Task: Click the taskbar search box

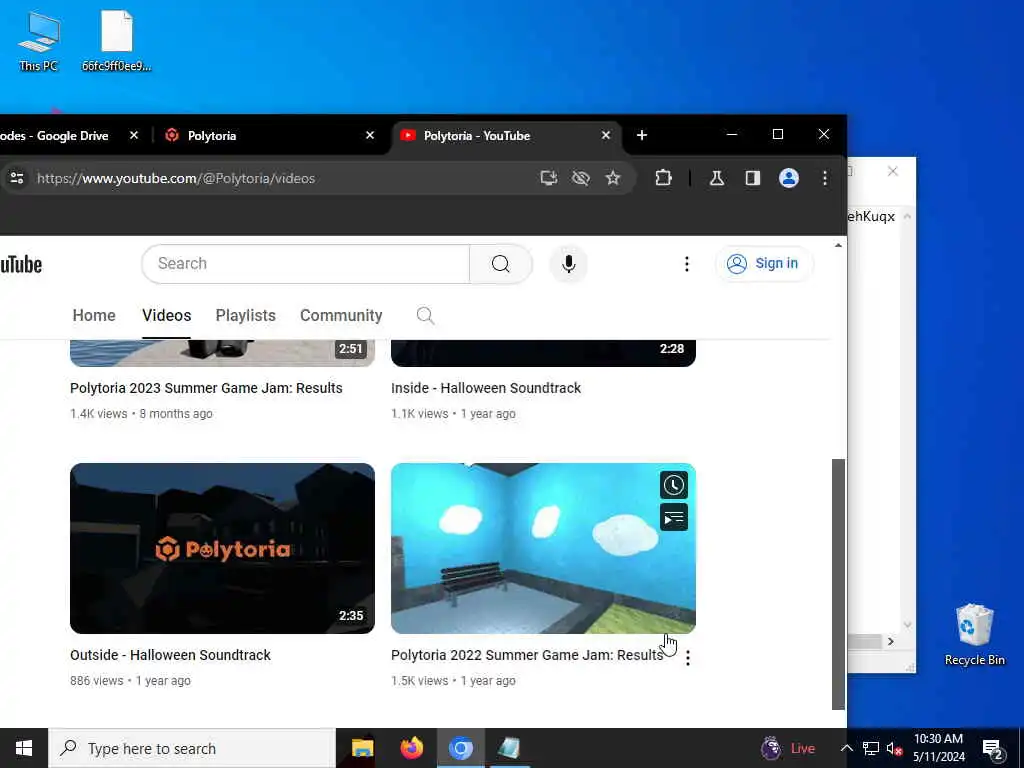Action: tap(192, 748)
